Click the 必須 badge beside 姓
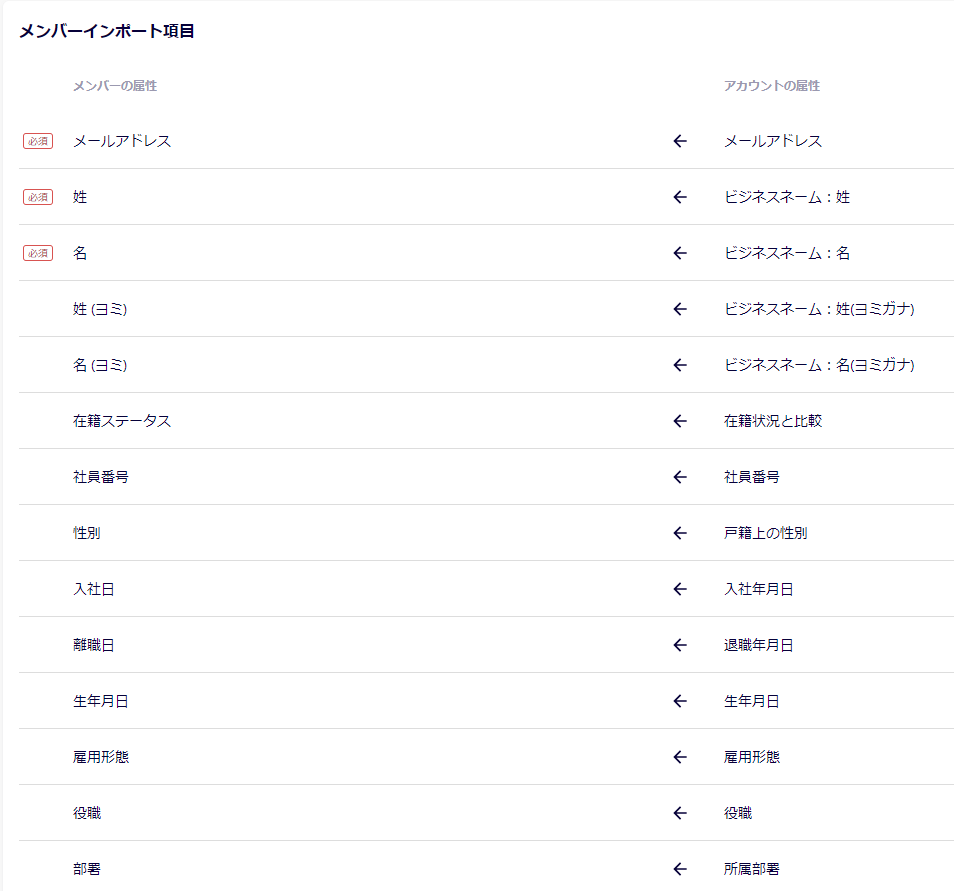954x891 pixels. tap(38, 197)
